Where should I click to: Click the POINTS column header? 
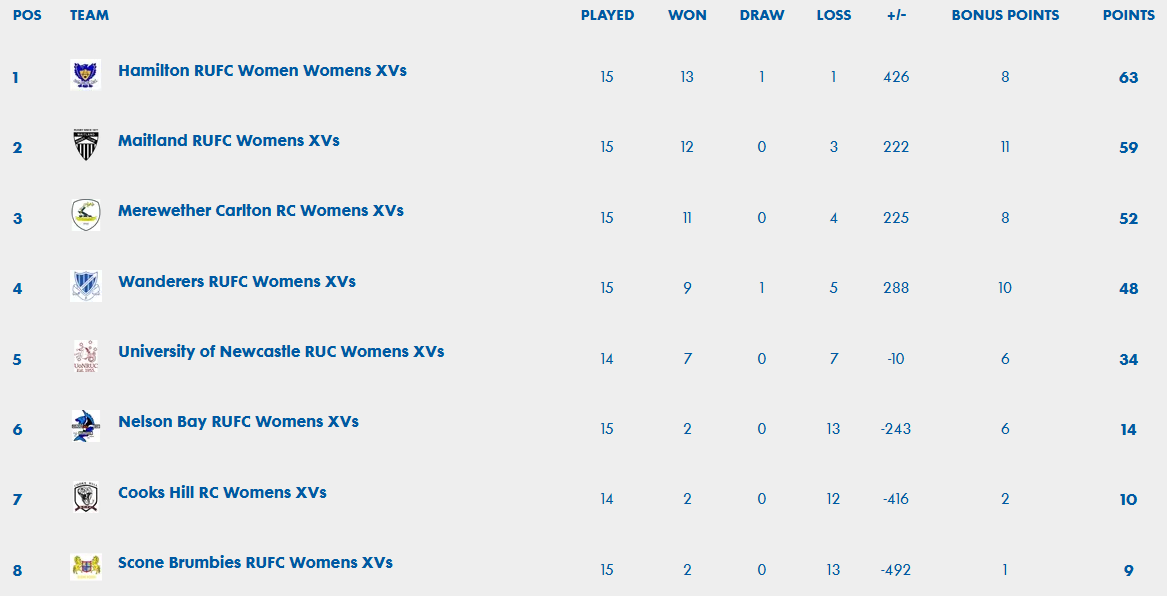pyautogui.click(x=1128, y=15)
